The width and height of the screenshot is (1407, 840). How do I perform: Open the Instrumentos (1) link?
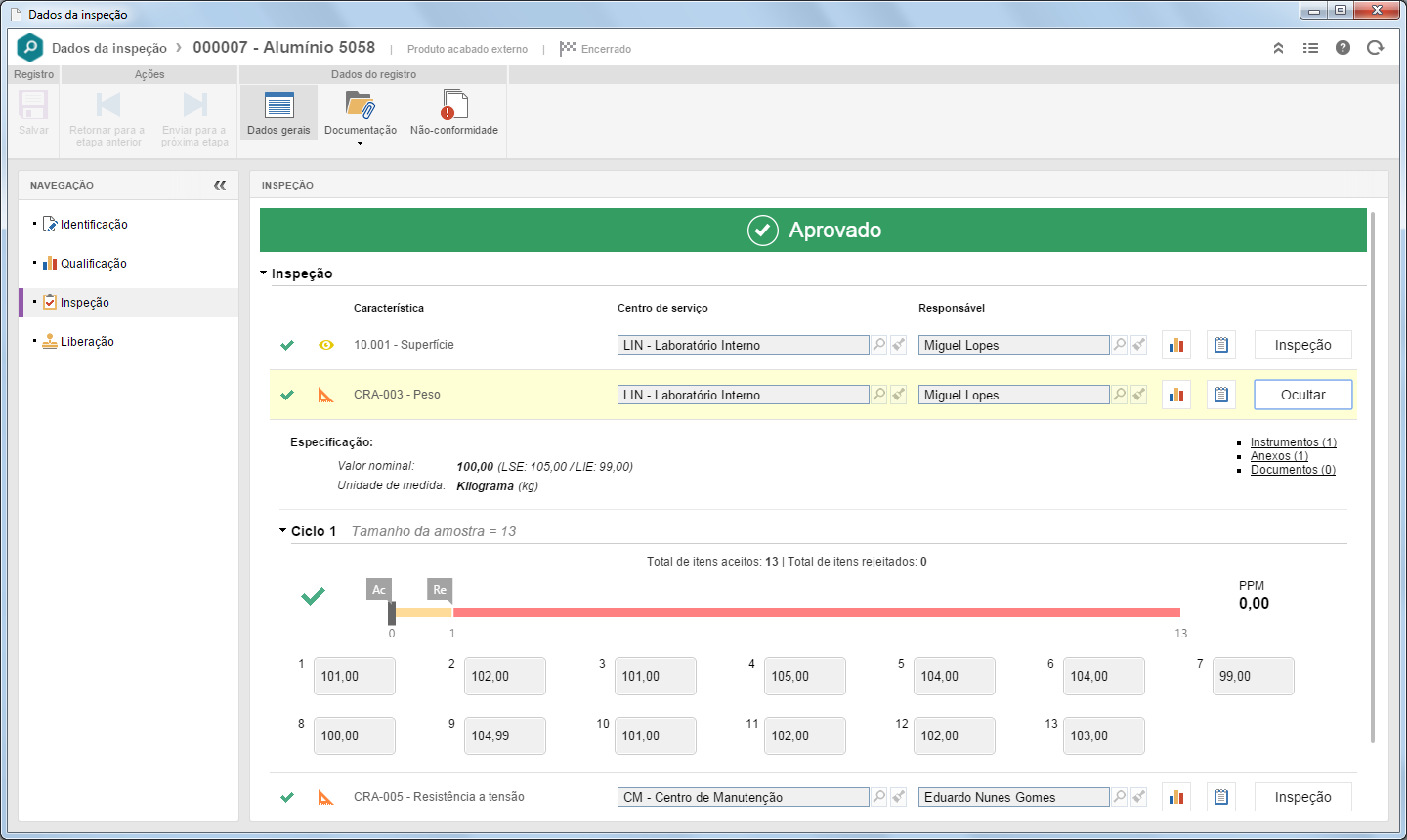(x=1293, y=442)
